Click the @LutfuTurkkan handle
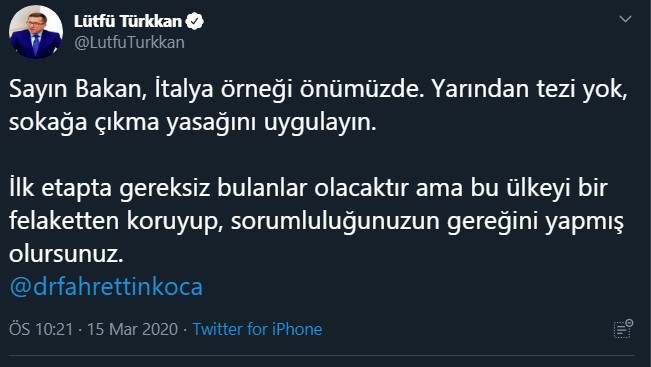The height and width of the screenshot is (367, 651). [129, 42]
